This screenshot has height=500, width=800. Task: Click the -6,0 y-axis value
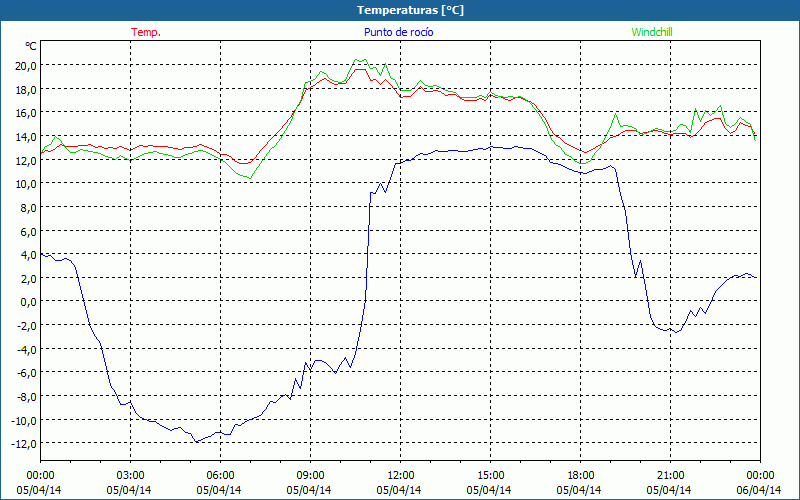(27, 373)
